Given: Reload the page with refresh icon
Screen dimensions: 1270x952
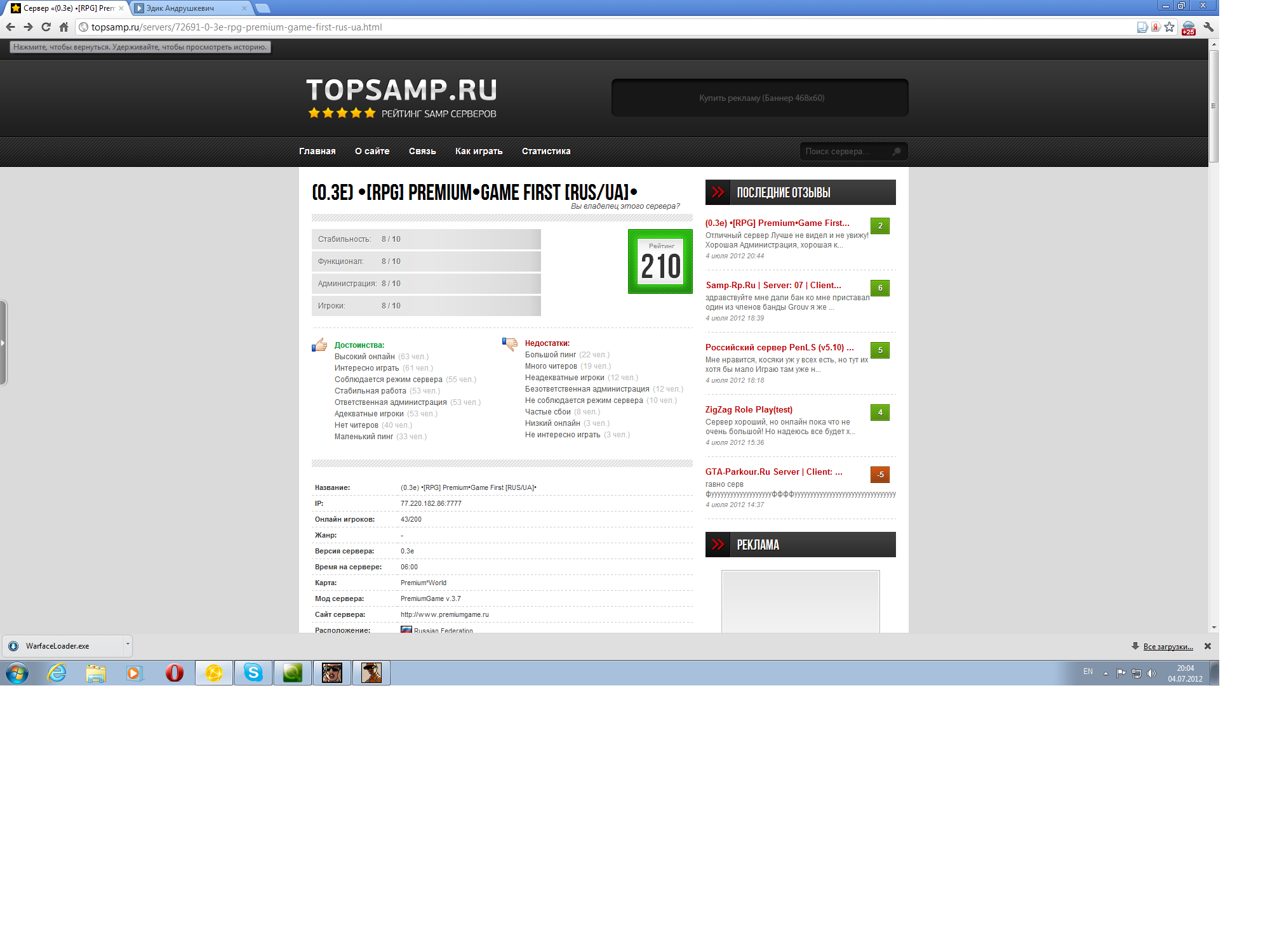Looking at the screenshot, I should point(46,27).
